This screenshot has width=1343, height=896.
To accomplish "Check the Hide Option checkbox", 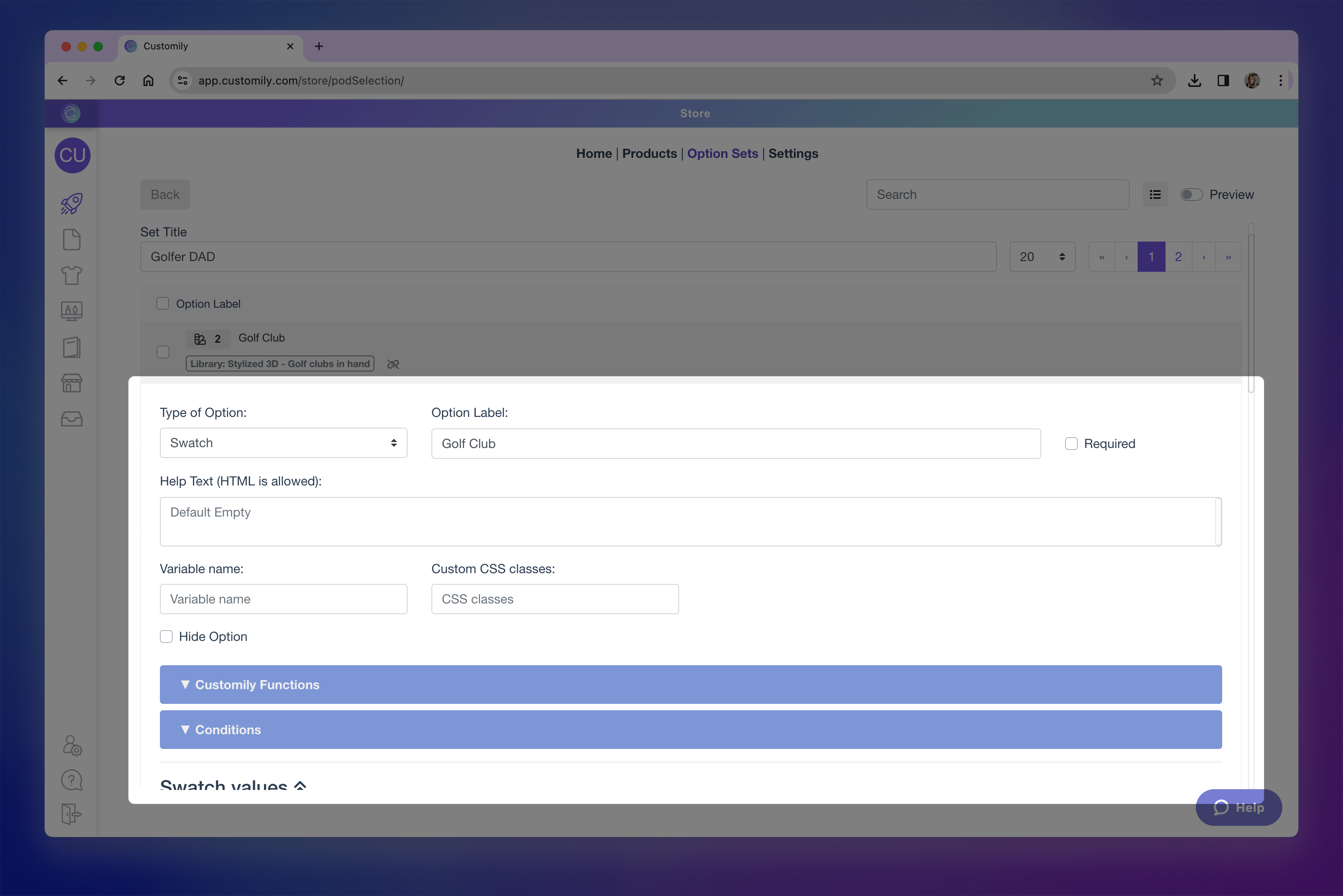I will (x=166, y=636).
